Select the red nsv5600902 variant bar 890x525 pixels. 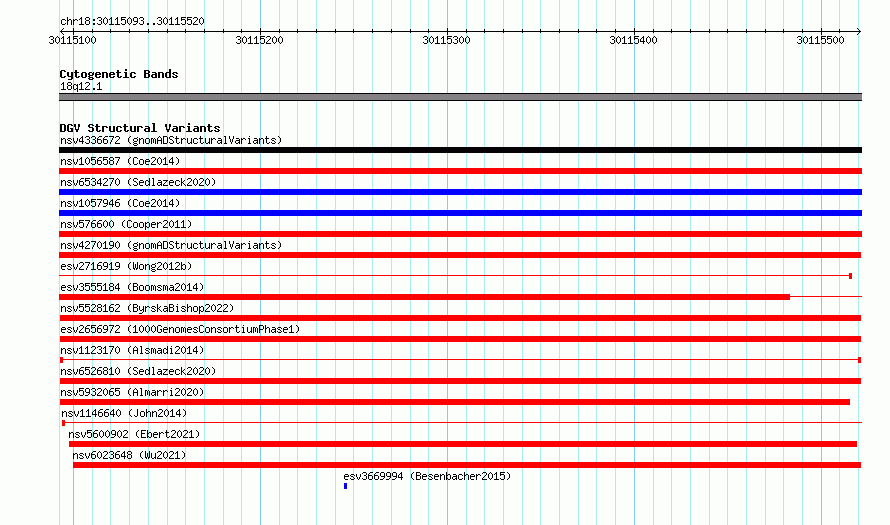[x=463, y=444]
